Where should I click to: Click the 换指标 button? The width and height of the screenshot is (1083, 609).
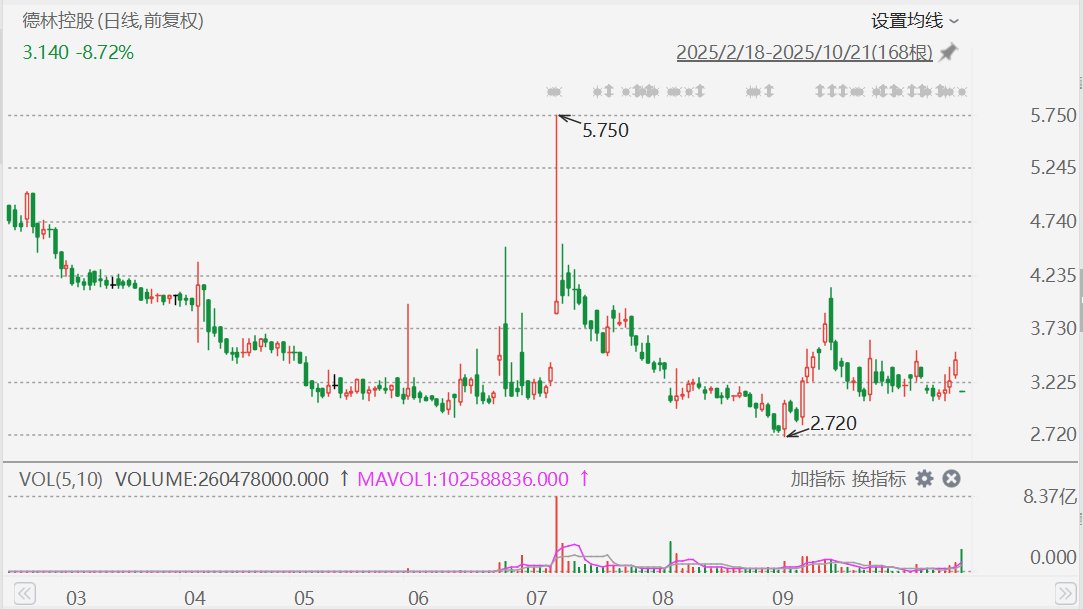pos(879,478)
